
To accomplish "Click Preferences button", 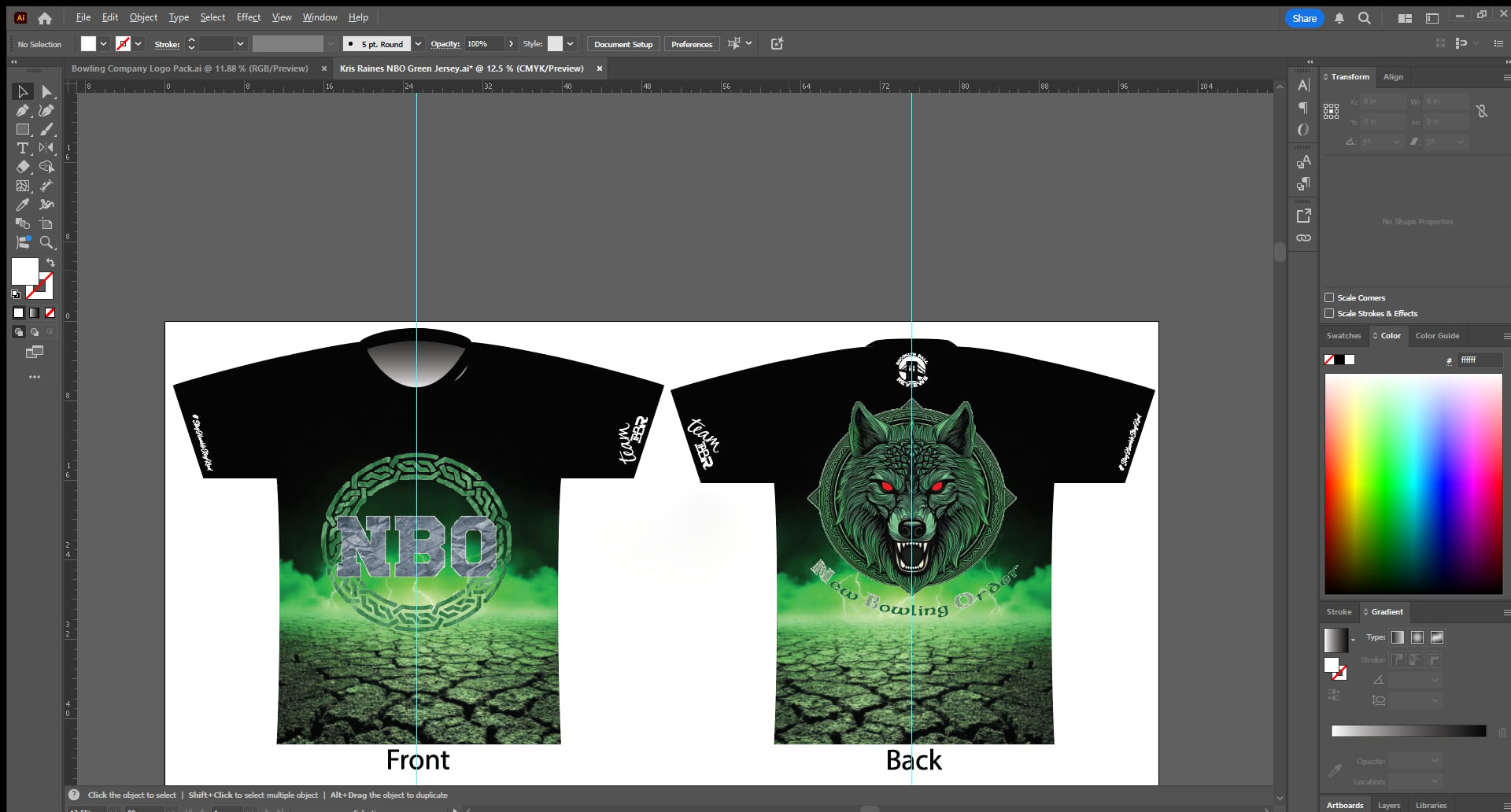I will pos(692,44).
